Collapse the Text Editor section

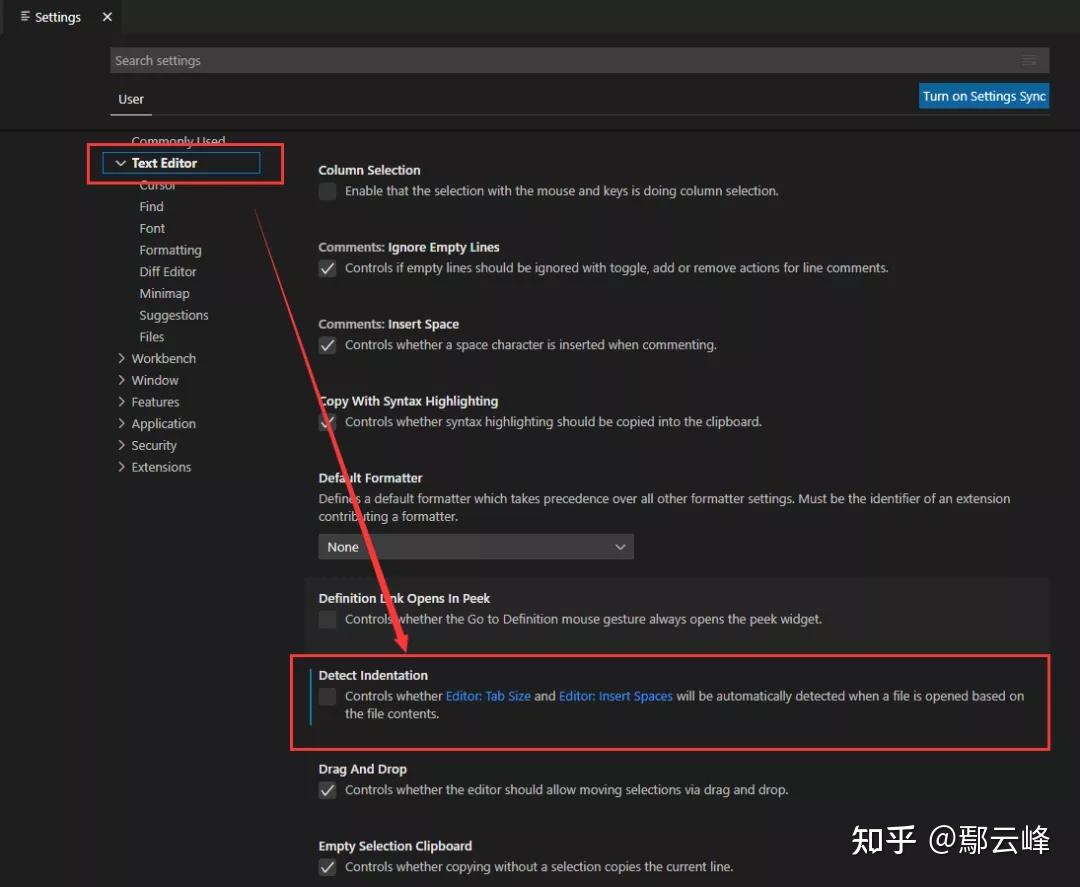point(120,162)
